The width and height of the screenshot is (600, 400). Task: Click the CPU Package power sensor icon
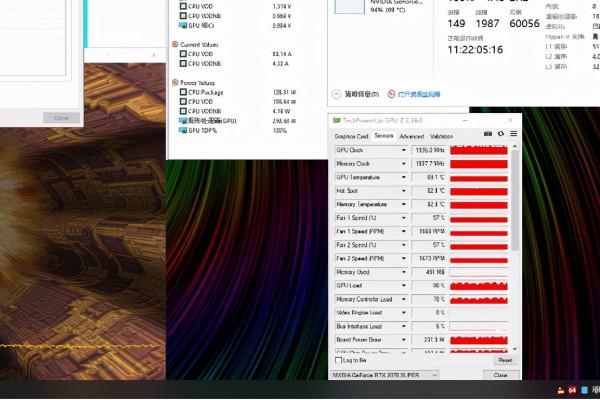[183, 92]
